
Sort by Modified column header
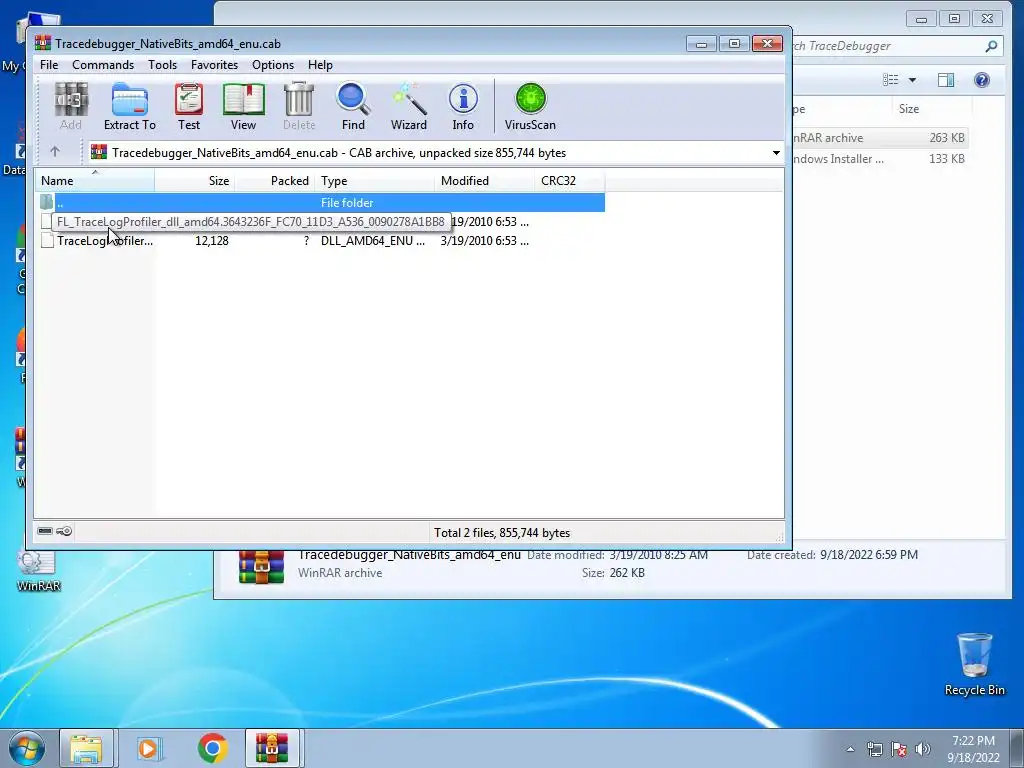click(484, 180)
